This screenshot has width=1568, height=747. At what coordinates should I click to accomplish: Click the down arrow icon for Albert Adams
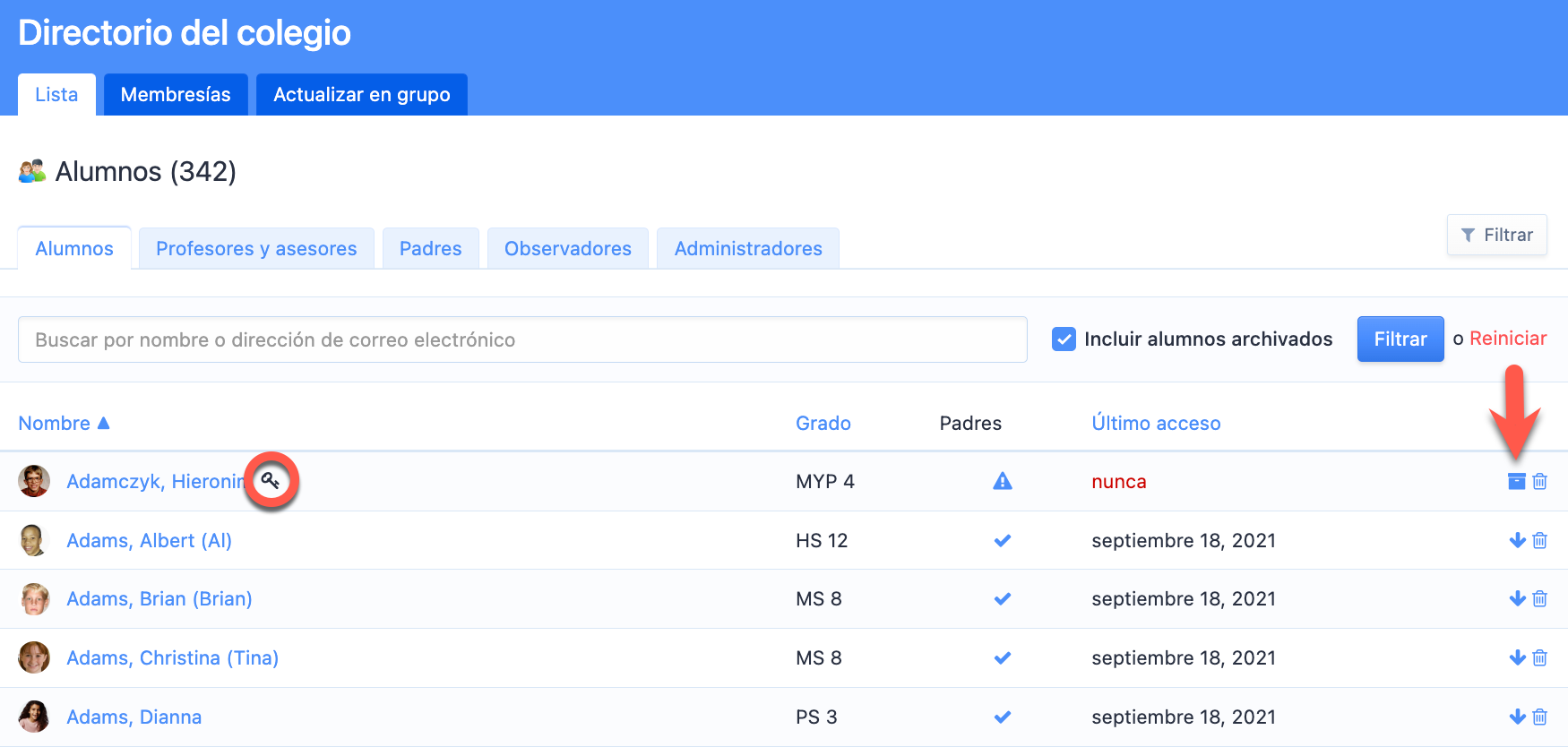click(x=1517, y=540)
